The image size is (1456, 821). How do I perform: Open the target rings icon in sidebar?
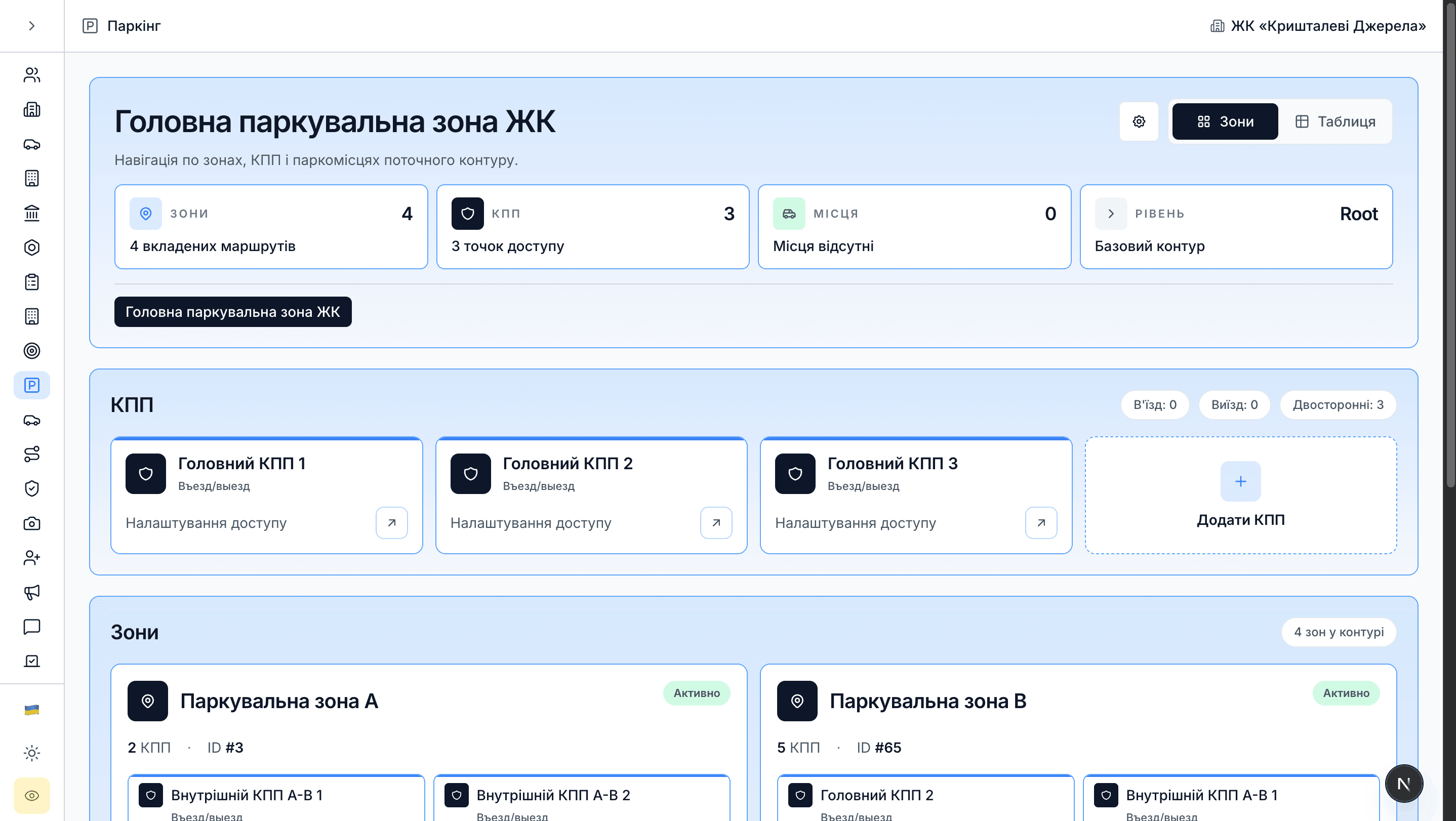coord(32,351)
